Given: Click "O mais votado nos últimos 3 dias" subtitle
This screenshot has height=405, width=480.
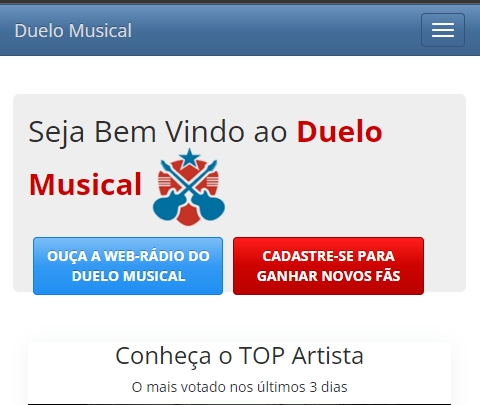Looking at the screenshot, I should point(239,387).
